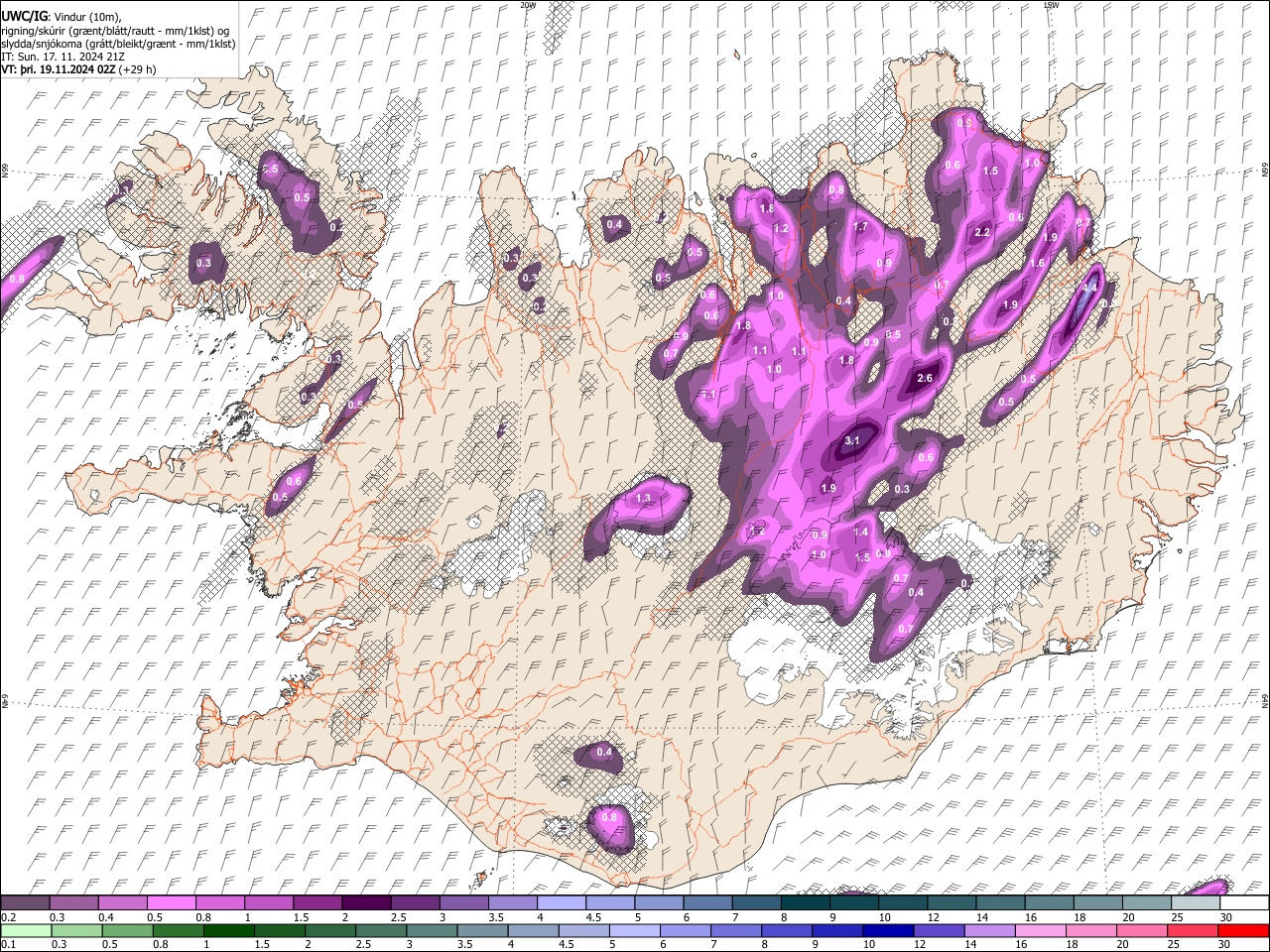The width and height of the screenshot is (1270, 952).
Task: Select the 0.1 swatch in rain legend
Action: tap(26, 930)
